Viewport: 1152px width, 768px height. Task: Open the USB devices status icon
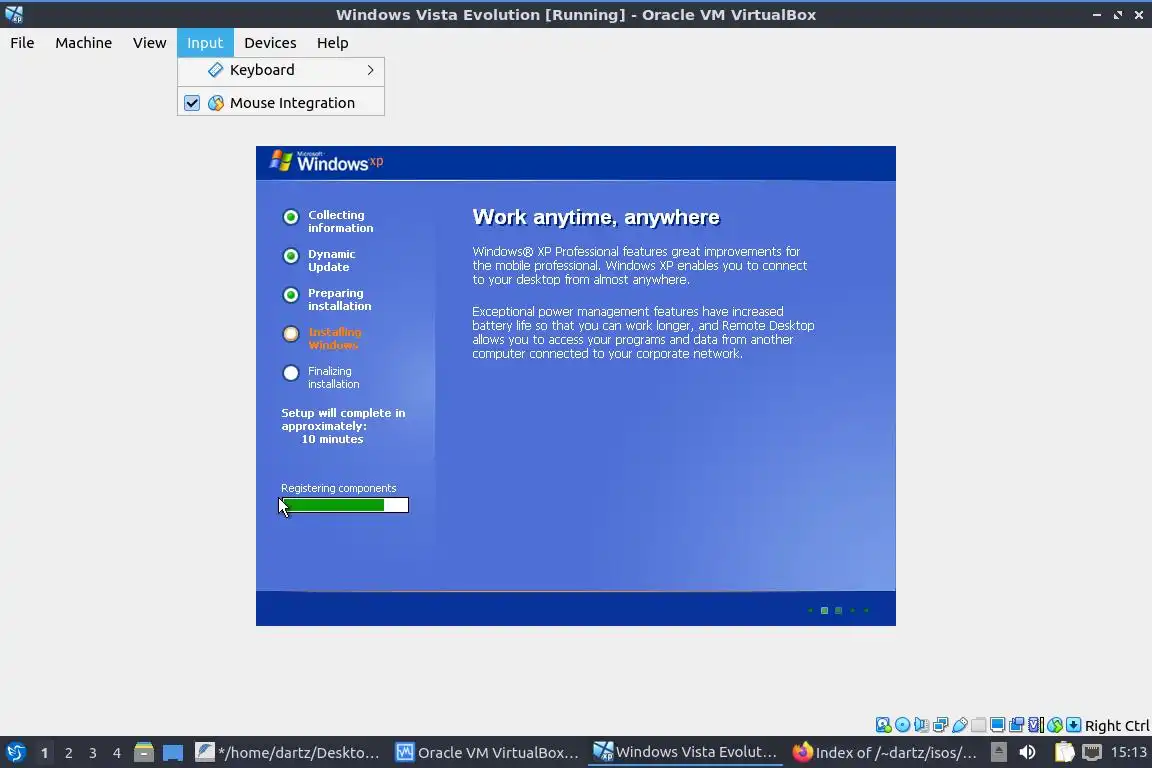coord(960,725)
